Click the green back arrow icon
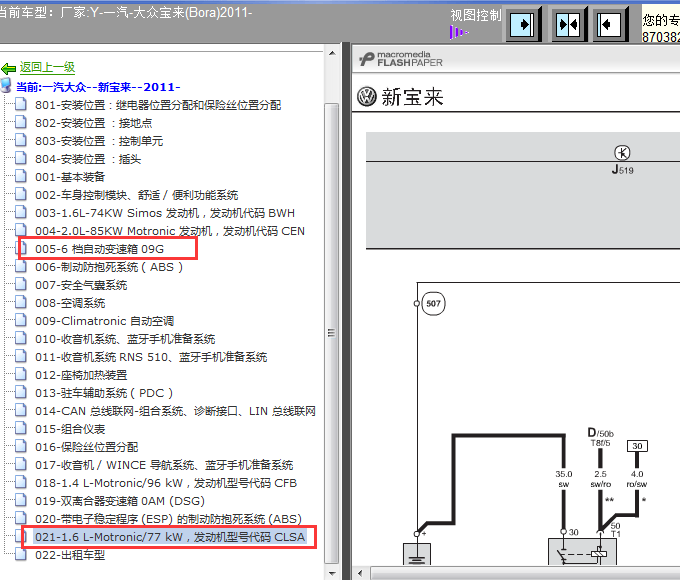Viewport: 680px width, 580px height. (8, 68)
